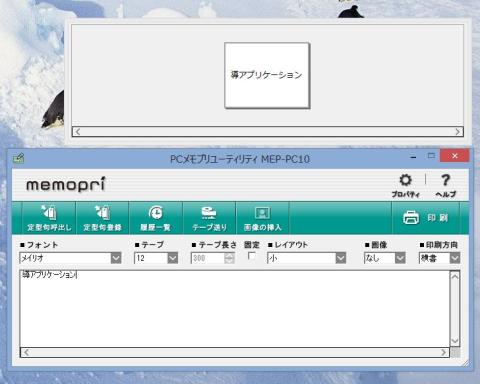Image resolution: width=480 pixels, height=384 pixels.
Task: Adjust the テープ長さ spinner arrows
Action: (229, 258)
